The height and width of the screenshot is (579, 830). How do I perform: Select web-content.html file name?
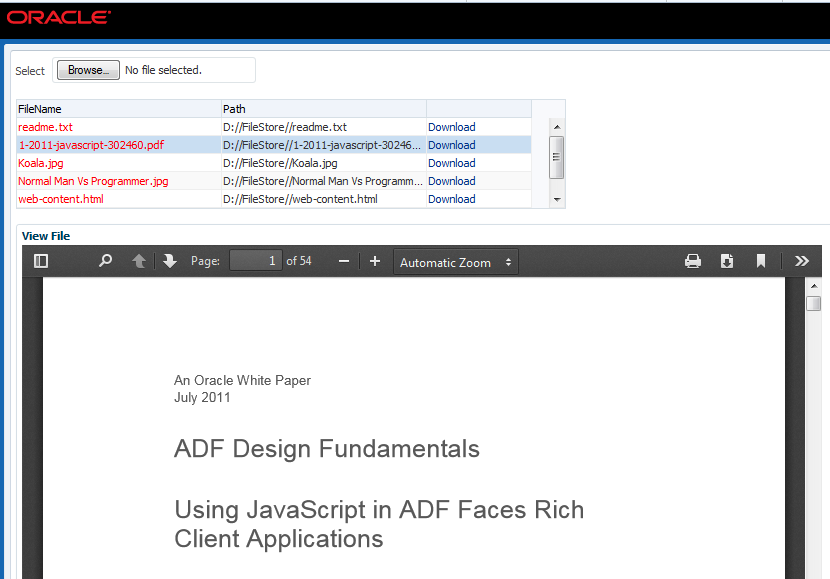click(61, 199)
